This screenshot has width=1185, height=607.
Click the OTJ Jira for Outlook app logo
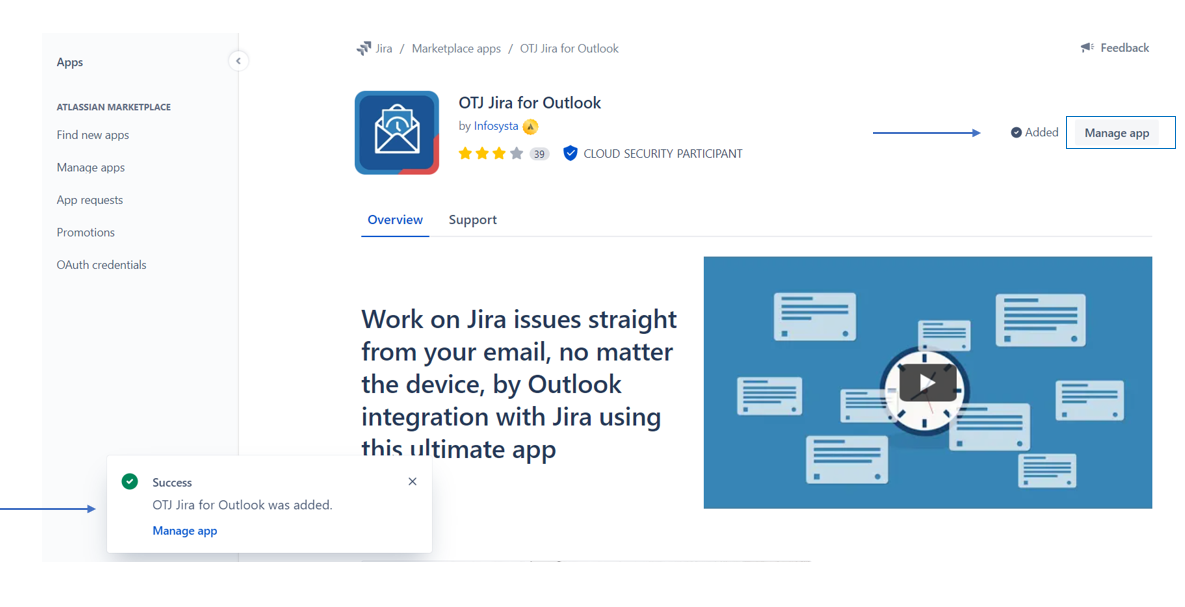pyautogui.click(x=397, y=133)
